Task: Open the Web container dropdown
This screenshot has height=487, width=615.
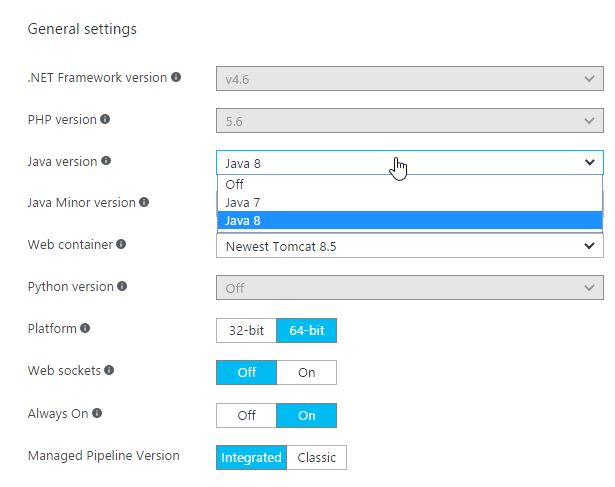Action: tap(409, 246)
